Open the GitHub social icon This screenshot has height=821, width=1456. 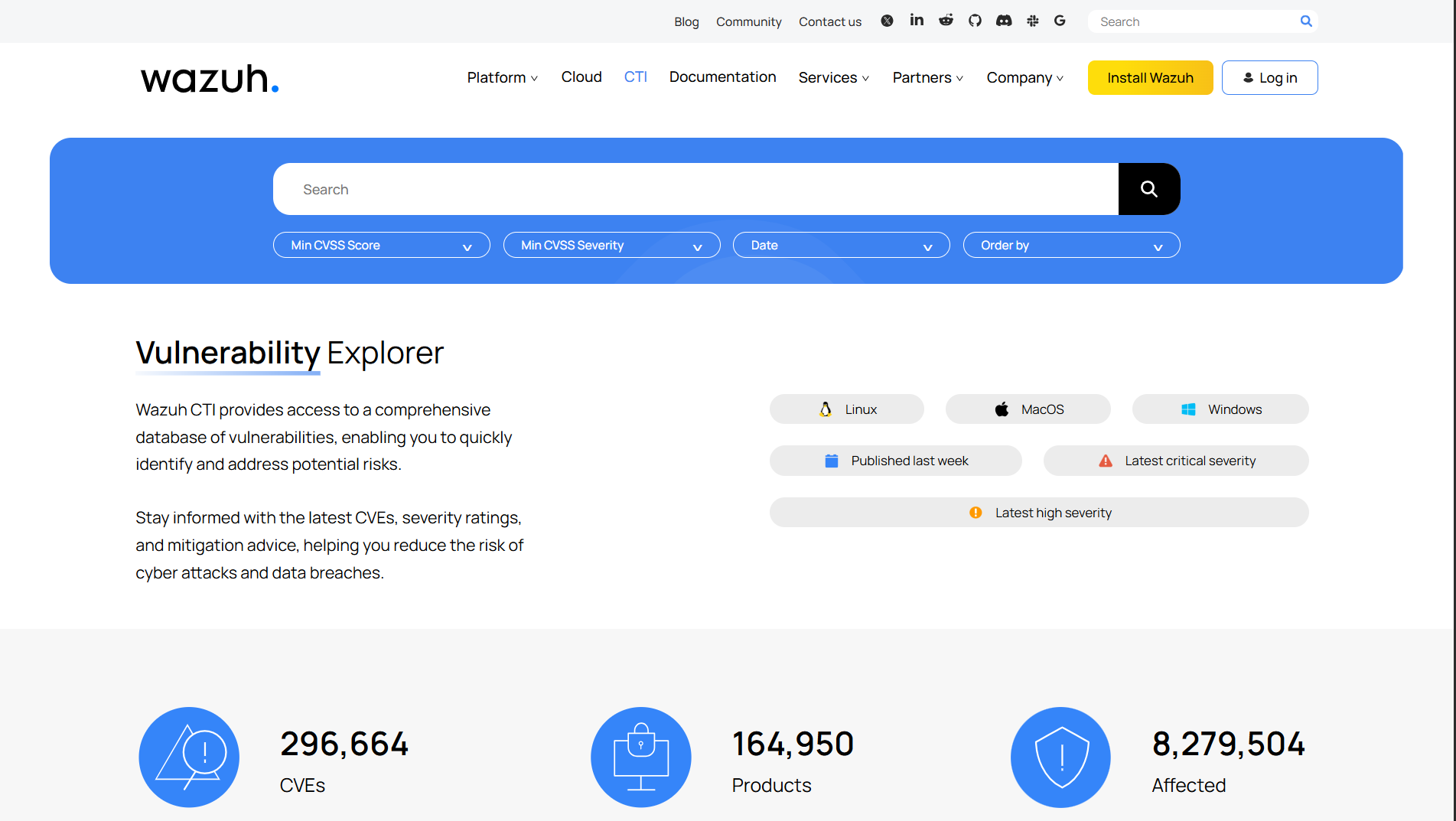pyautogui.click(x=975, y=21)
